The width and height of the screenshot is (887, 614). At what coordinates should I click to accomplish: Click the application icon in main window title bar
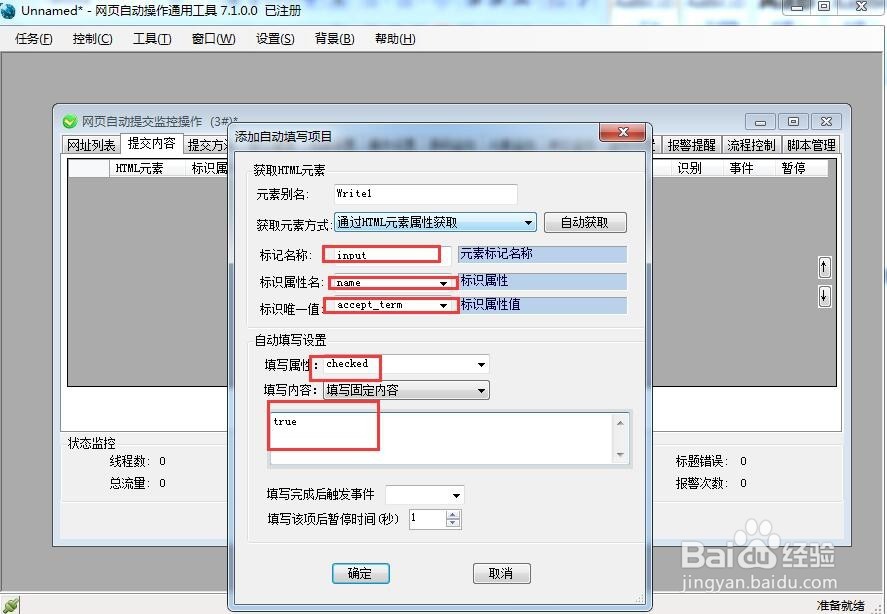(x=10, y=10)
